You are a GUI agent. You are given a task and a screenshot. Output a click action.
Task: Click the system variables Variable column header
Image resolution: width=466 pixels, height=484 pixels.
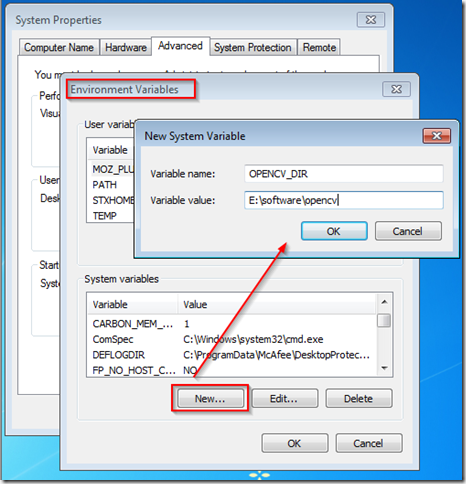coord(133,304)
